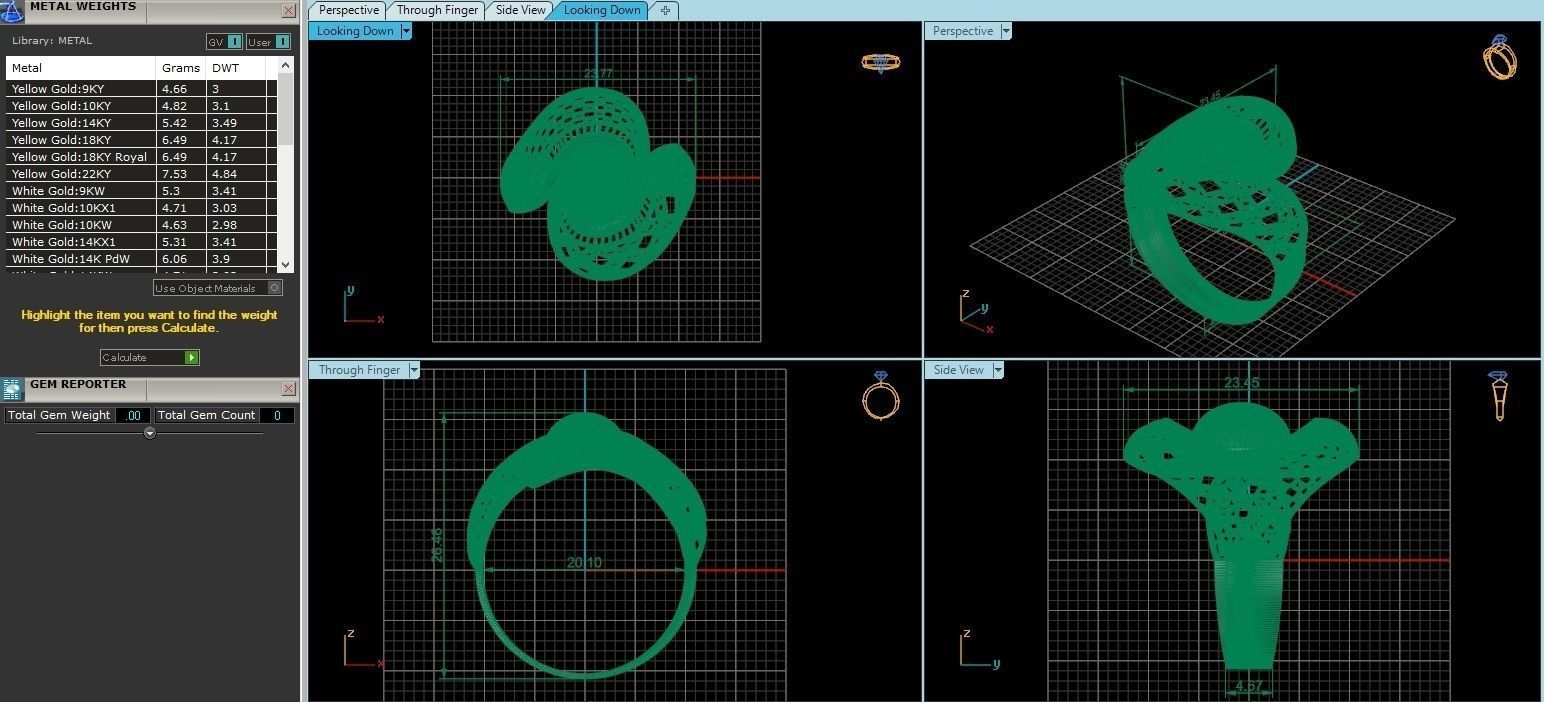
Task: Click the Library: METAL label
Action: (x=52, y=41)
